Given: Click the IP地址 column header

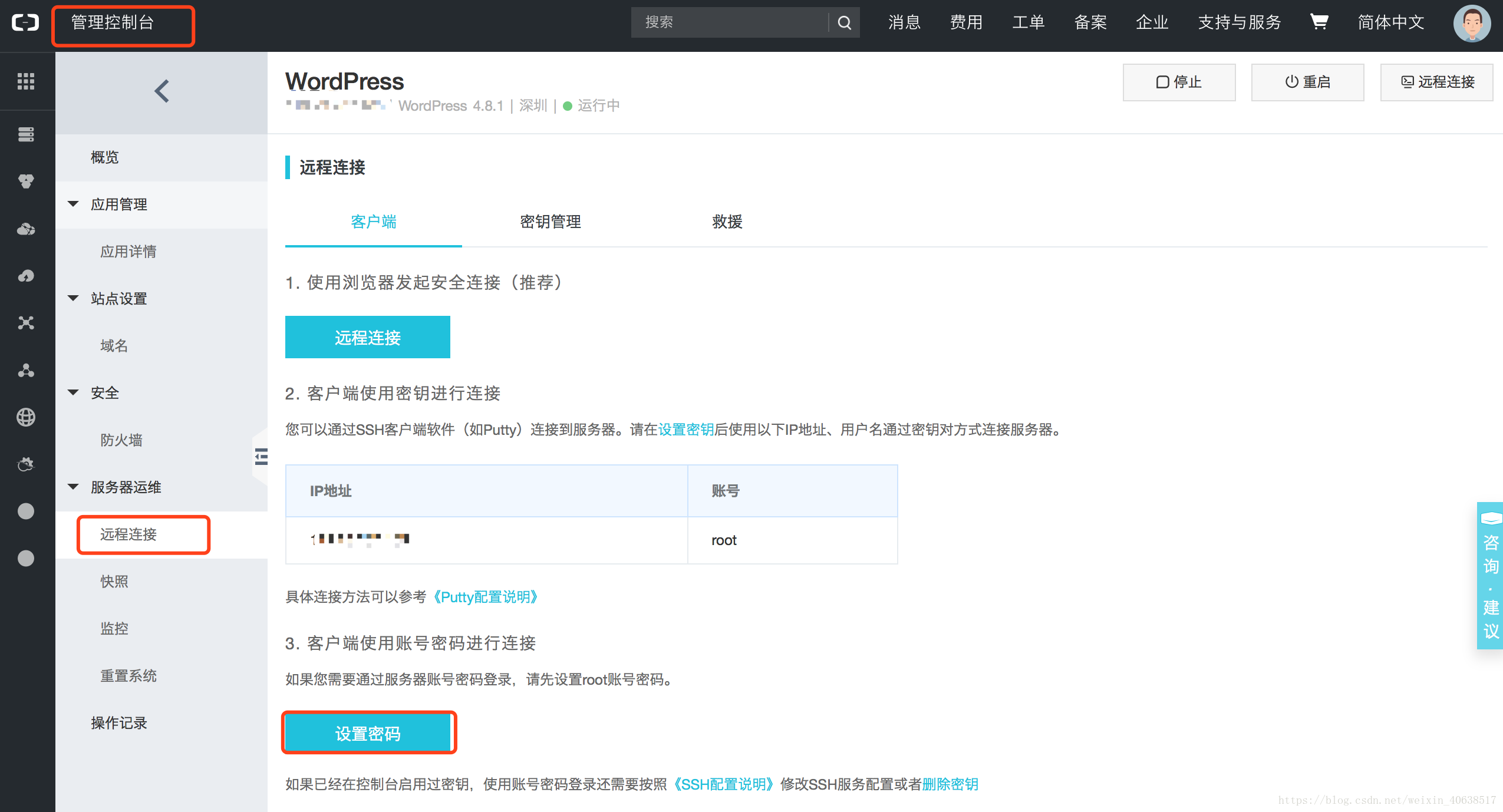Looking at the screenshot, I should [x=487, y=491].
